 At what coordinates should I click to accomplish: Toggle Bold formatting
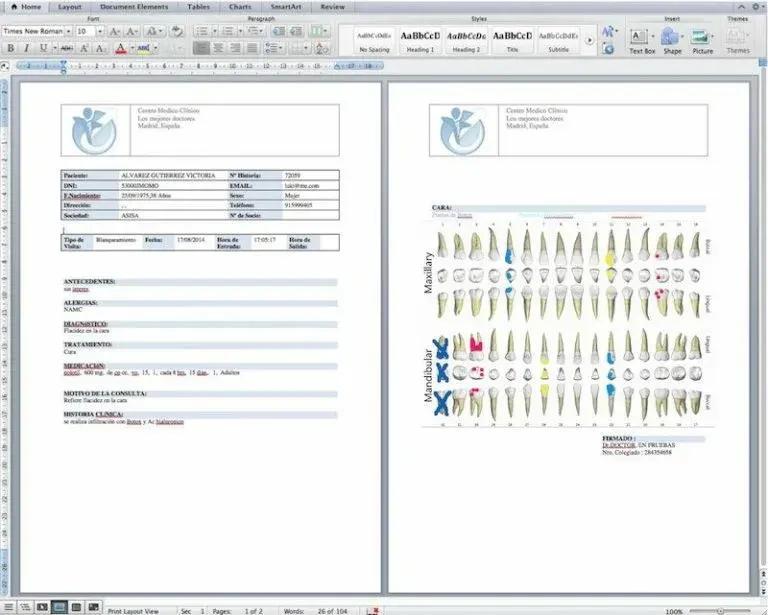click(x=11, y=48)
